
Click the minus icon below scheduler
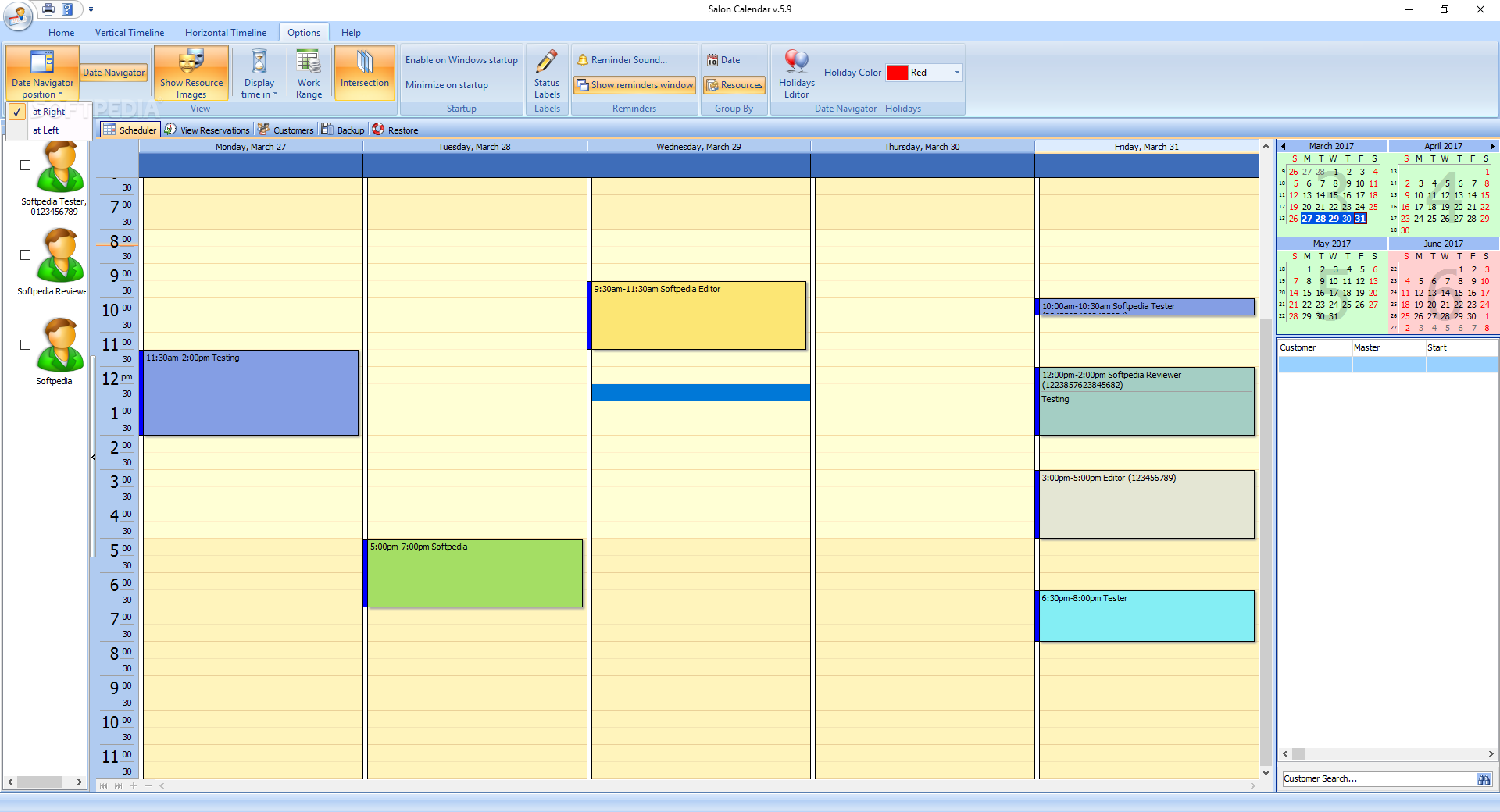pos(148,785)
